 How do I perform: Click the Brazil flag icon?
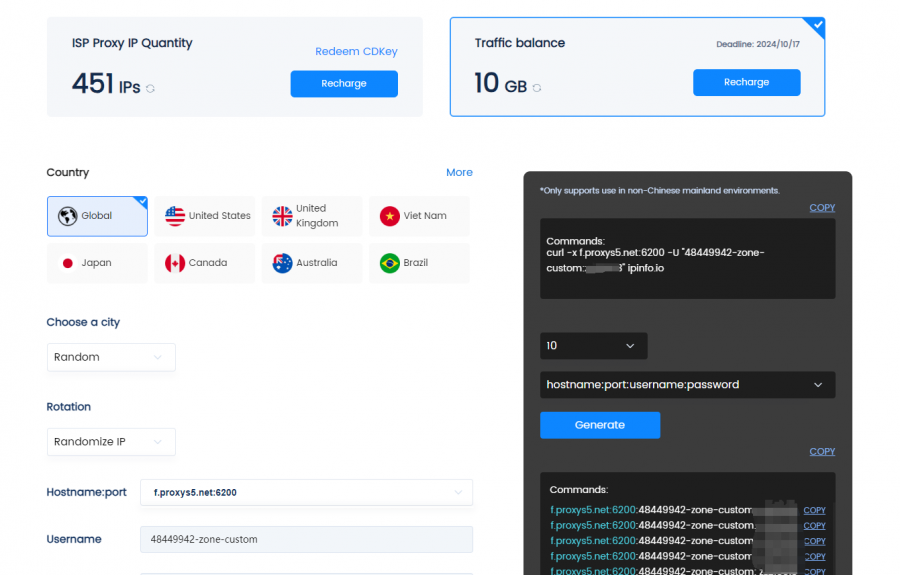[390, 263]
